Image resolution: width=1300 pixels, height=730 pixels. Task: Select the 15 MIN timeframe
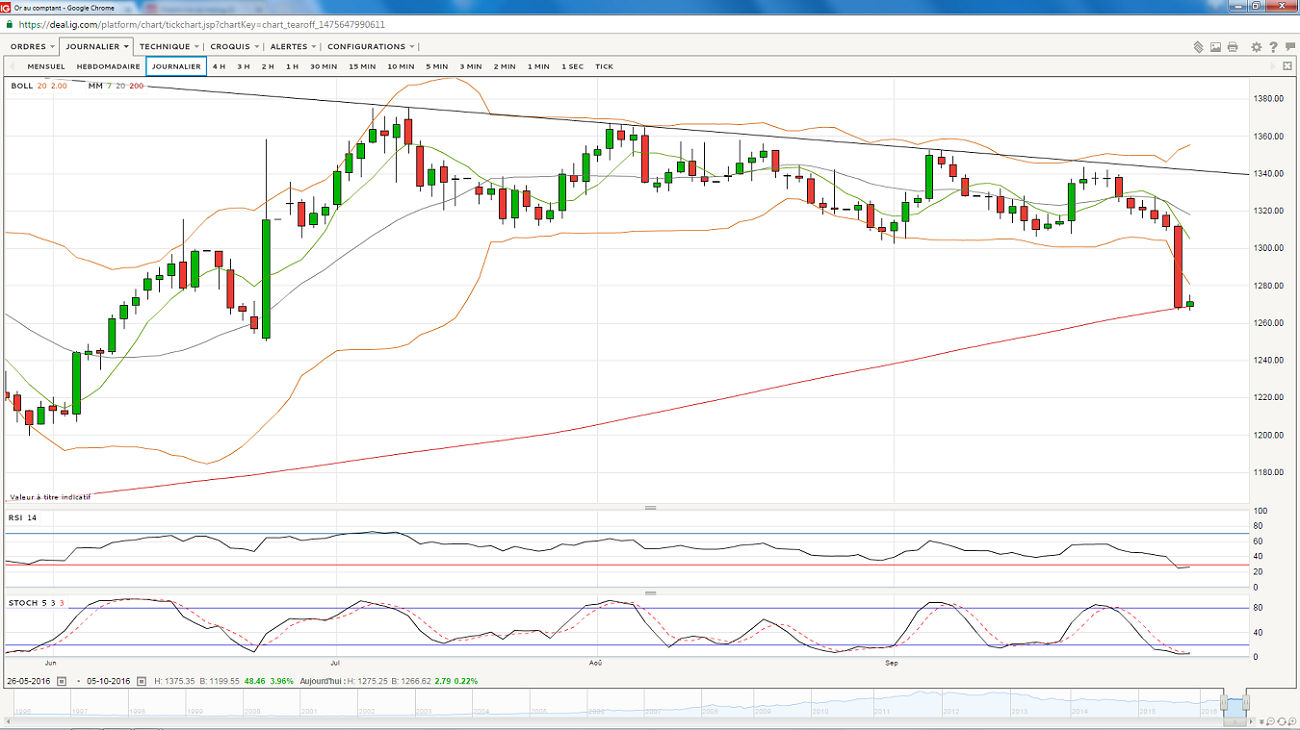[362, 67]
